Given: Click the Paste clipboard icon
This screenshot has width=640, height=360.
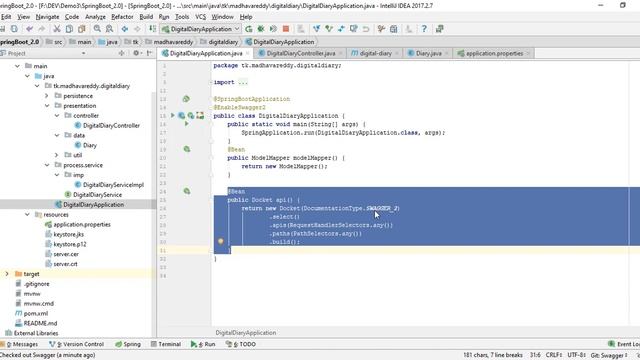Looking at the screenshot, I should 82,29.
